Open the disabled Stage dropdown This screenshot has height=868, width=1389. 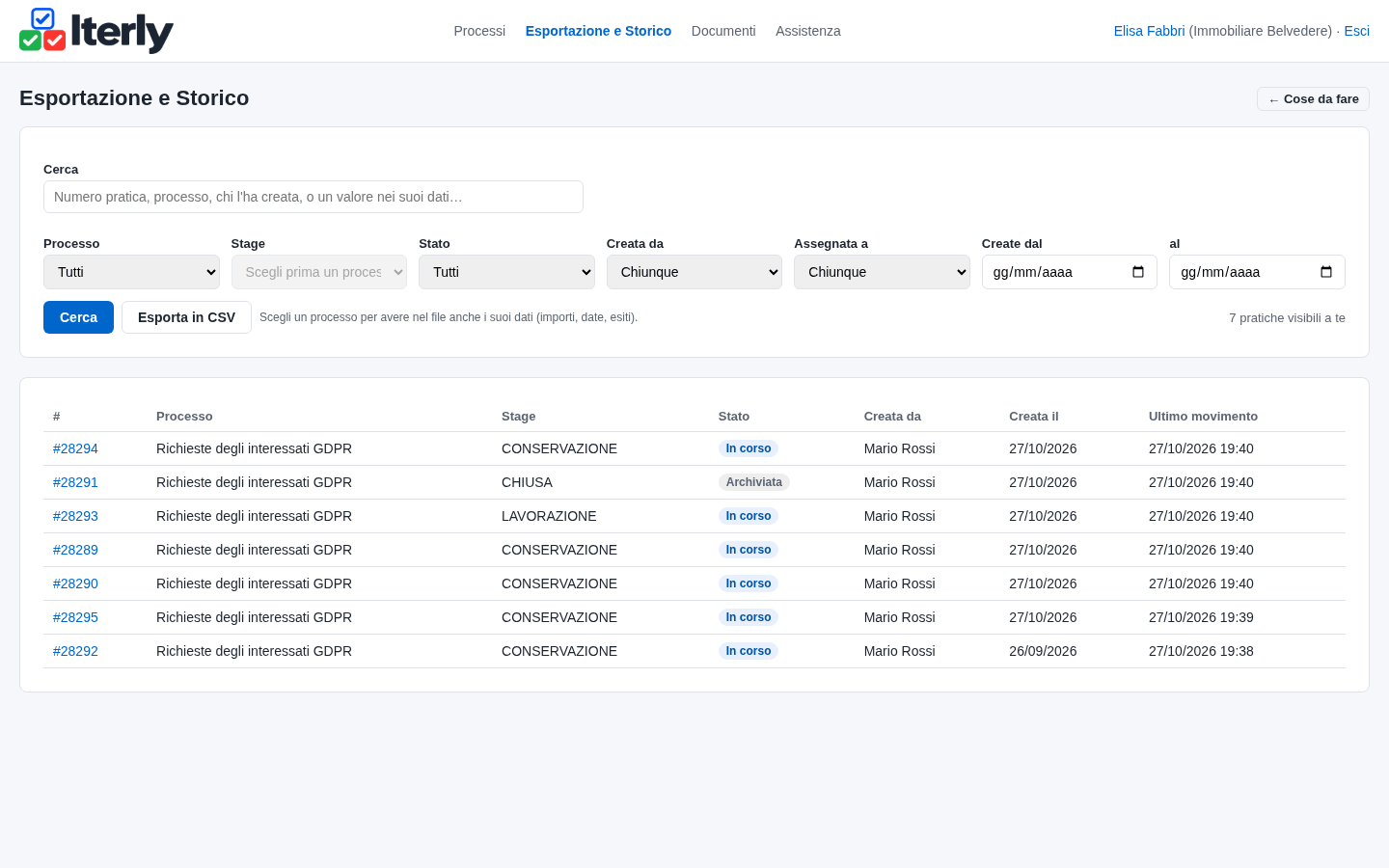click(319, 272)
